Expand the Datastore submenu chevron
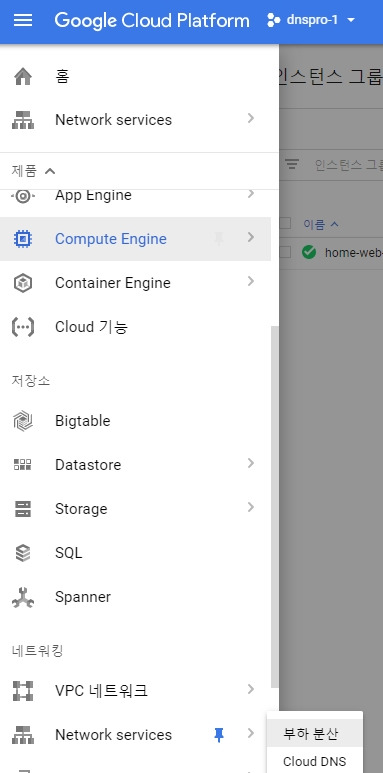 tap(251, 463)
